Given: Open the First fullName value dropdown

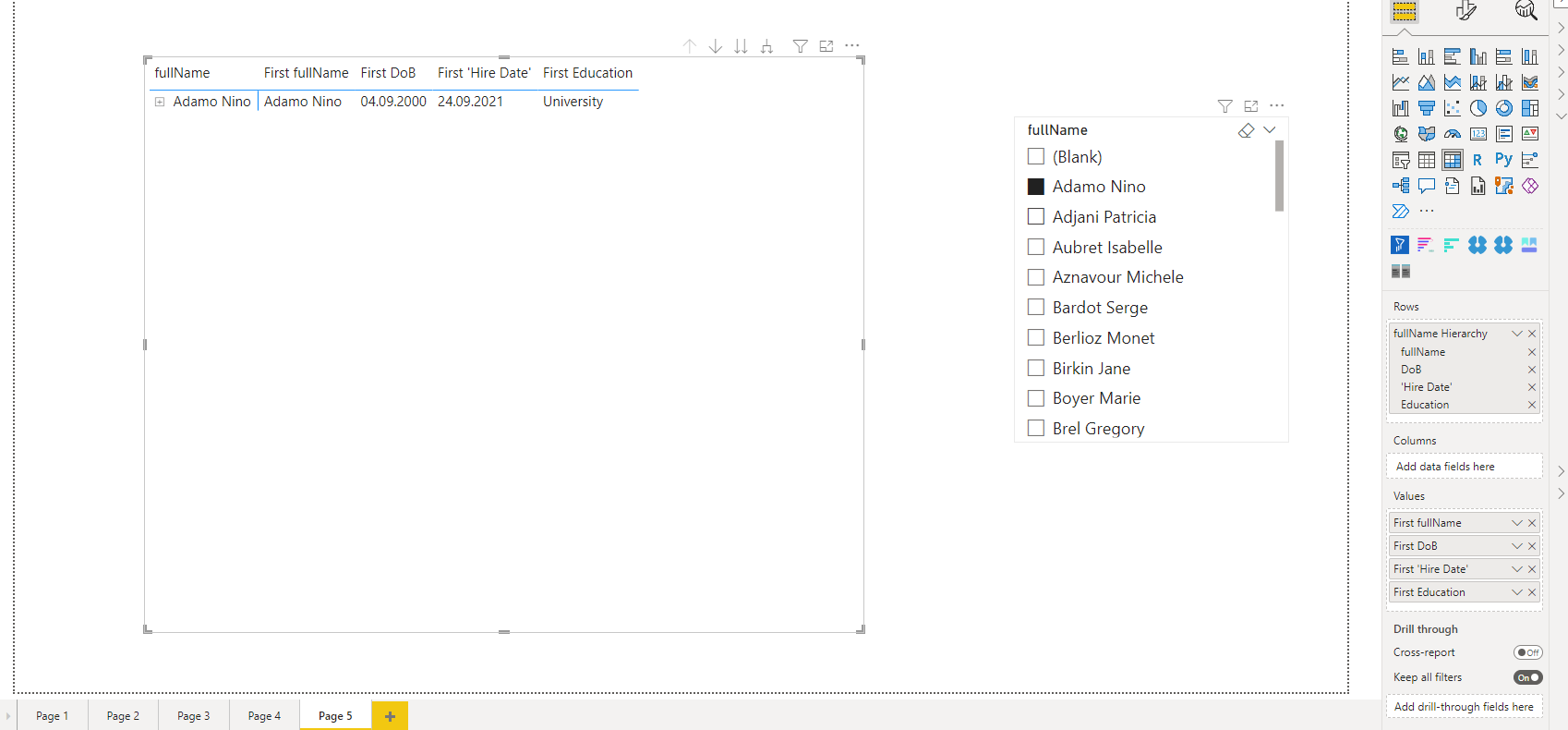Looking at the screenshot, I should coord(1516,523).
